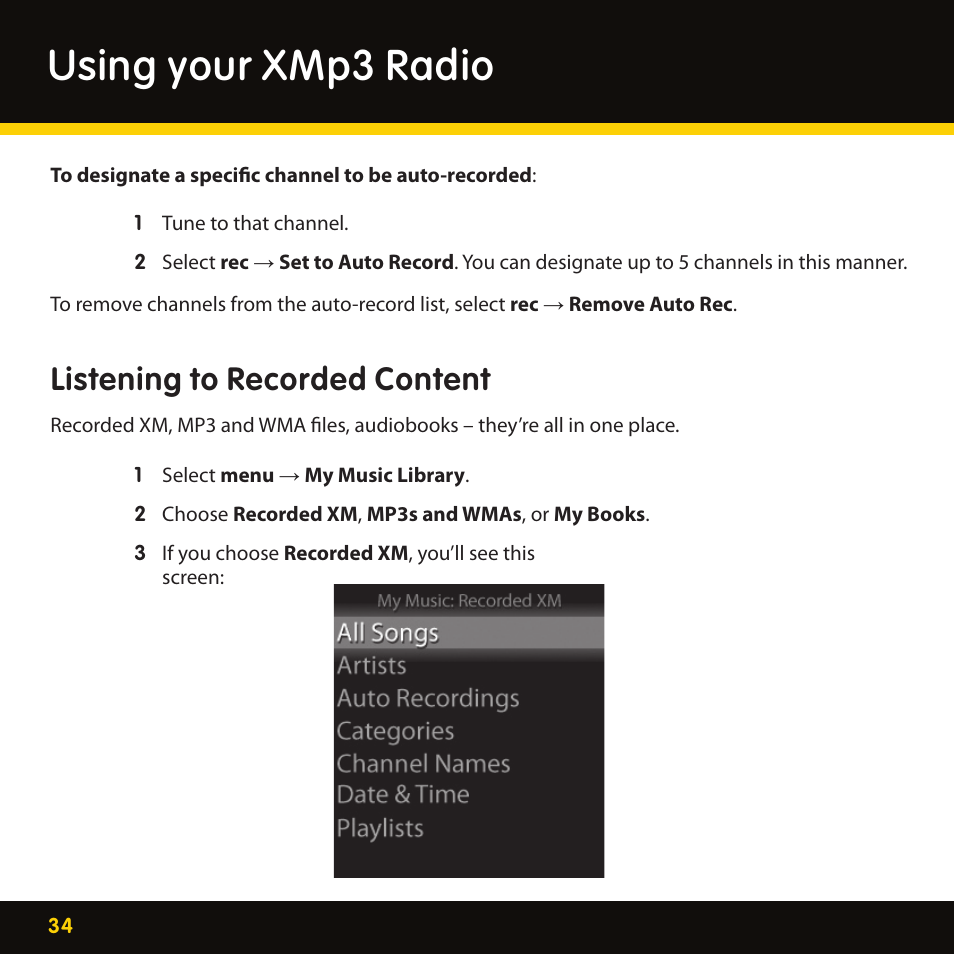This screenshot has height=954, width=954.
Task: Click 'Recorded XM' in the Choose step
Action: coord(295,514)
